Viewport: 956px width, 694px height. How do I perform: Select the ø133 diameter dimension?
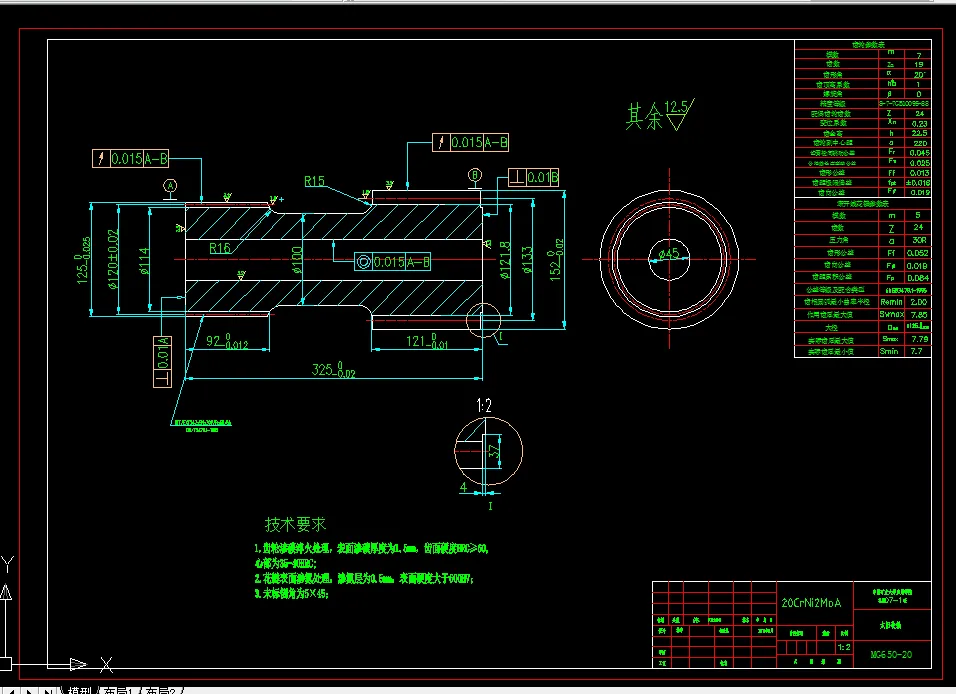(527, 259)
